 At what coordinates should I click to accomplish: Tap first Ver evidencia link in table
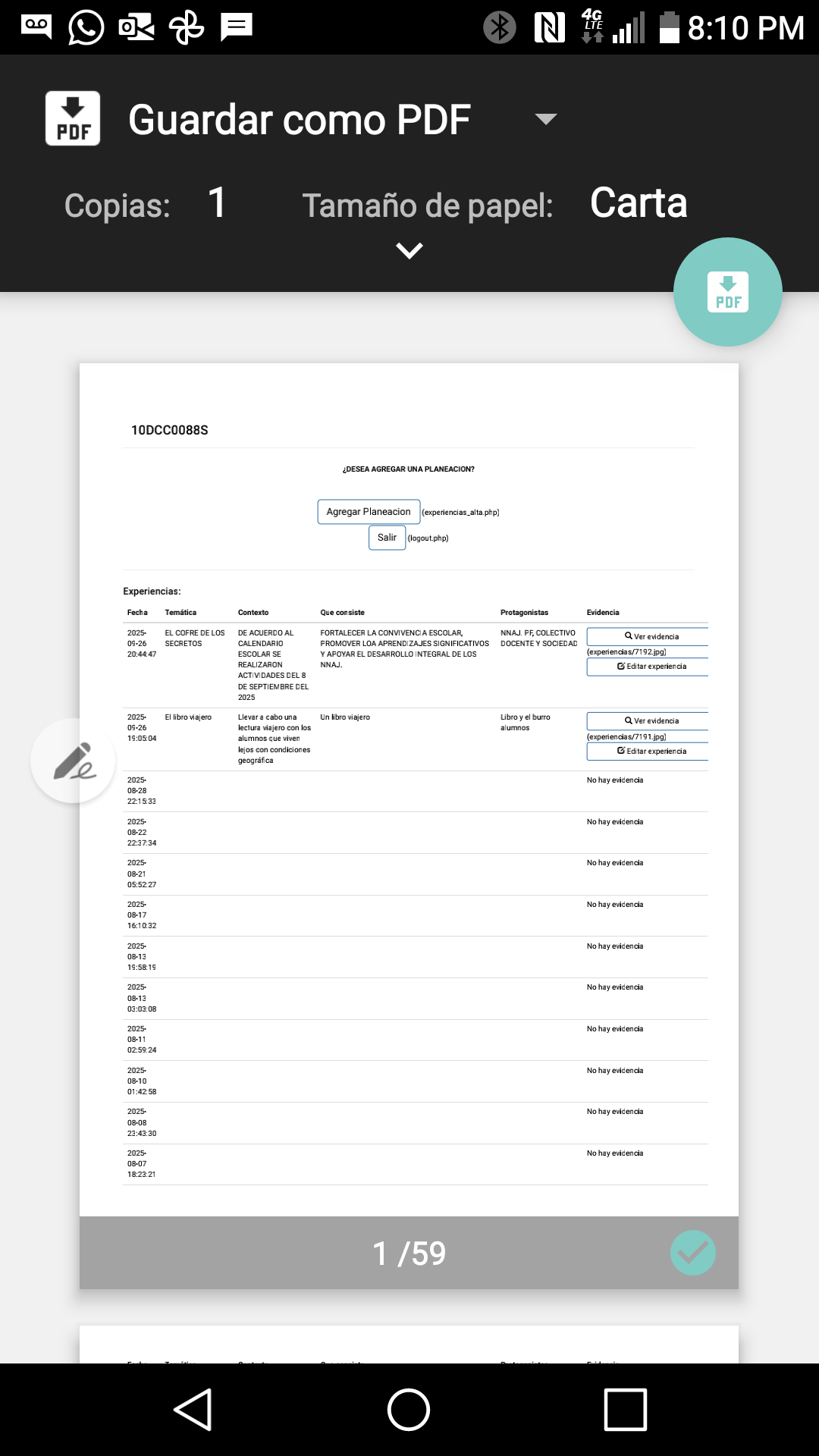(651, 636)
